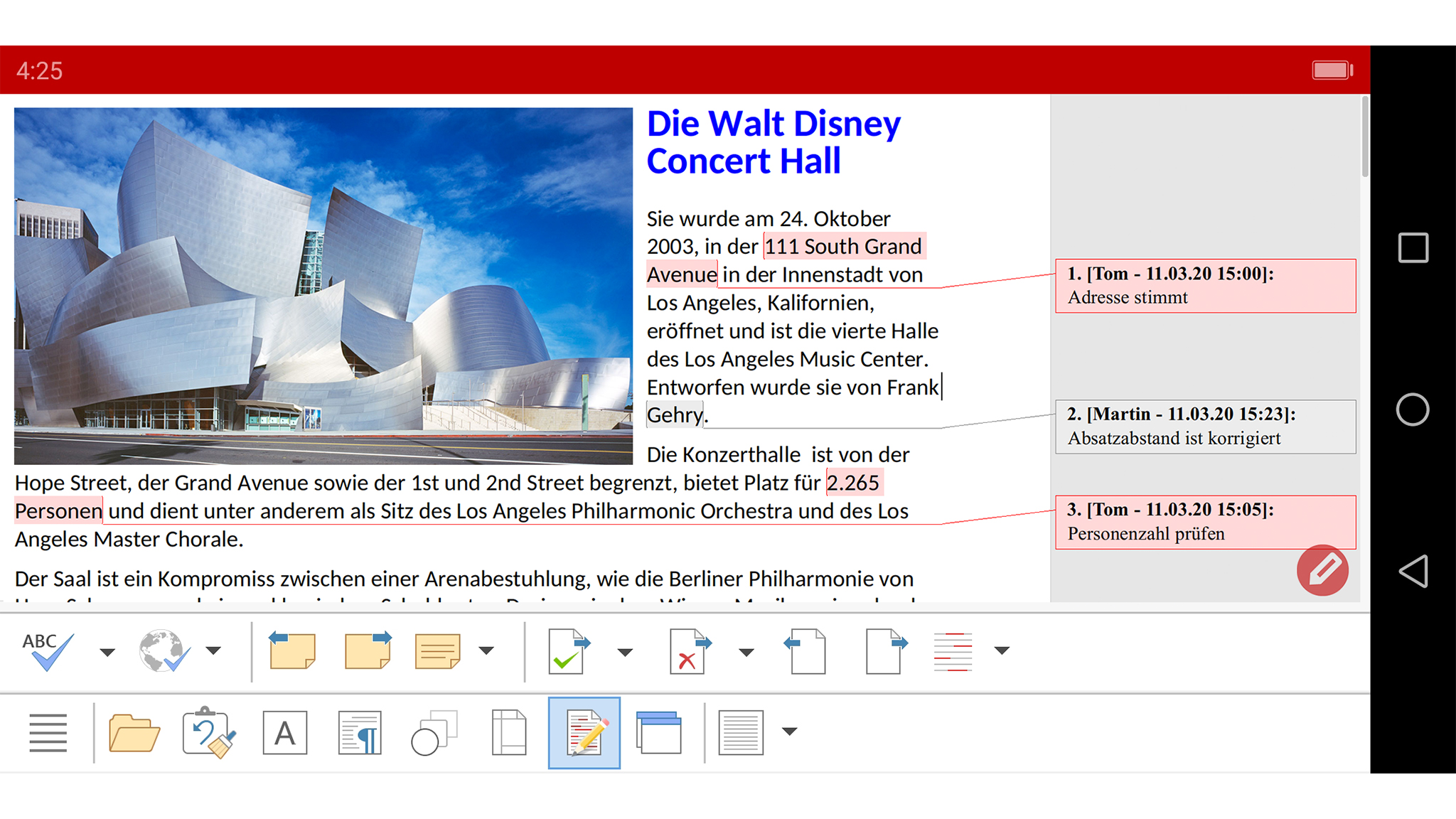Expand the lined page dropdown arrow

[789, 731]
